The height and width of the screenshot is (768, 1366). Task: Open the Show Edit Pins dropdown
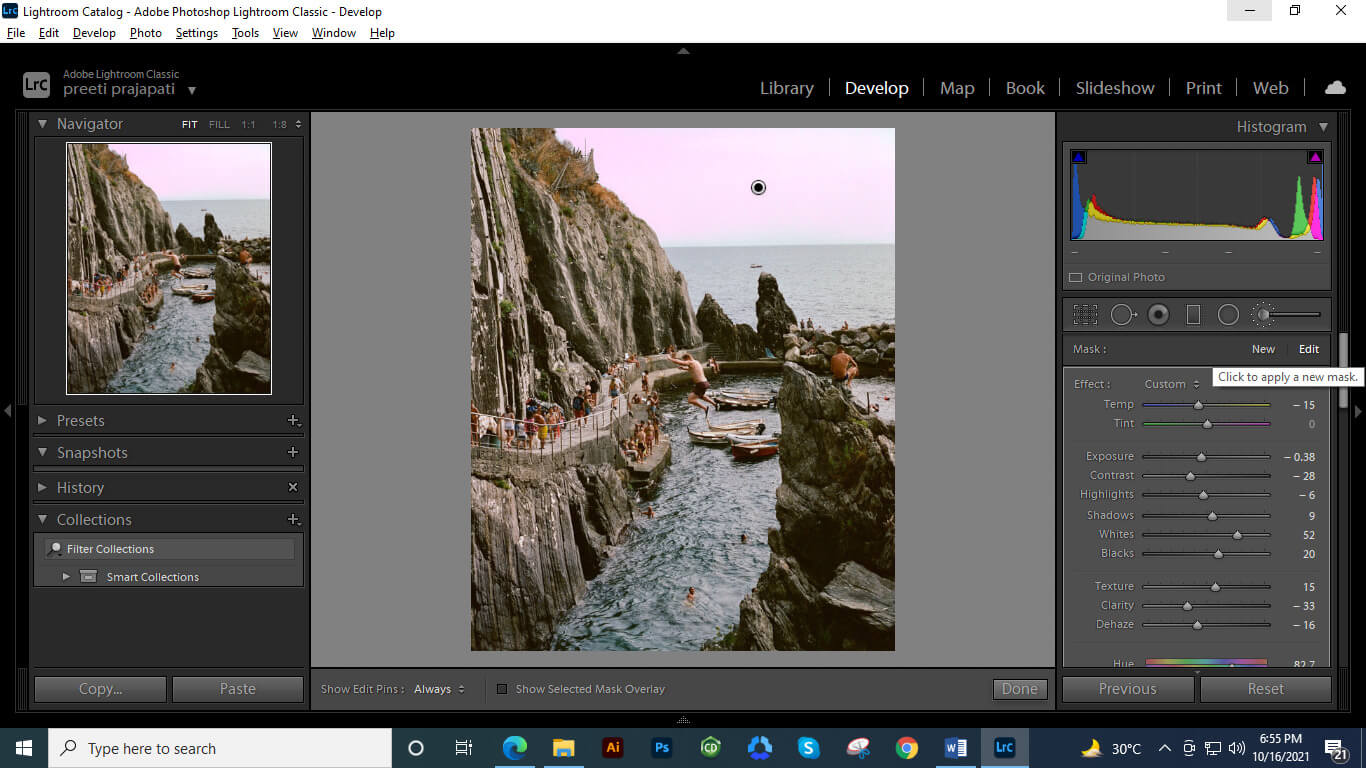437,689
